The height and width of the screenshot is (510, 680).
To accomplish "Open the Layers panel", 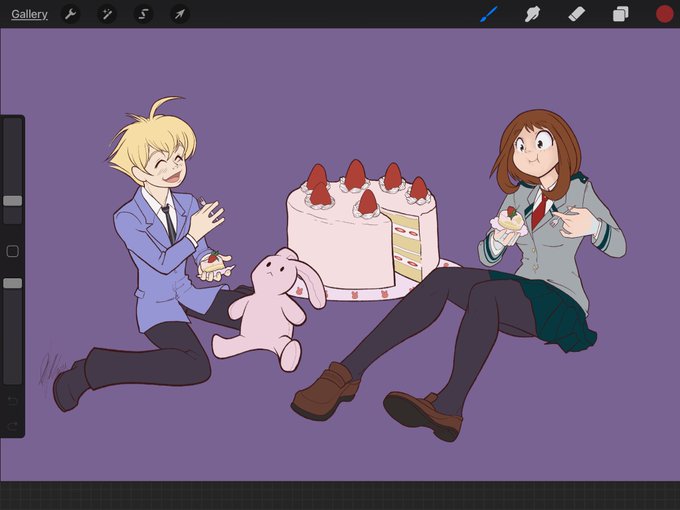I will [620, 14].
